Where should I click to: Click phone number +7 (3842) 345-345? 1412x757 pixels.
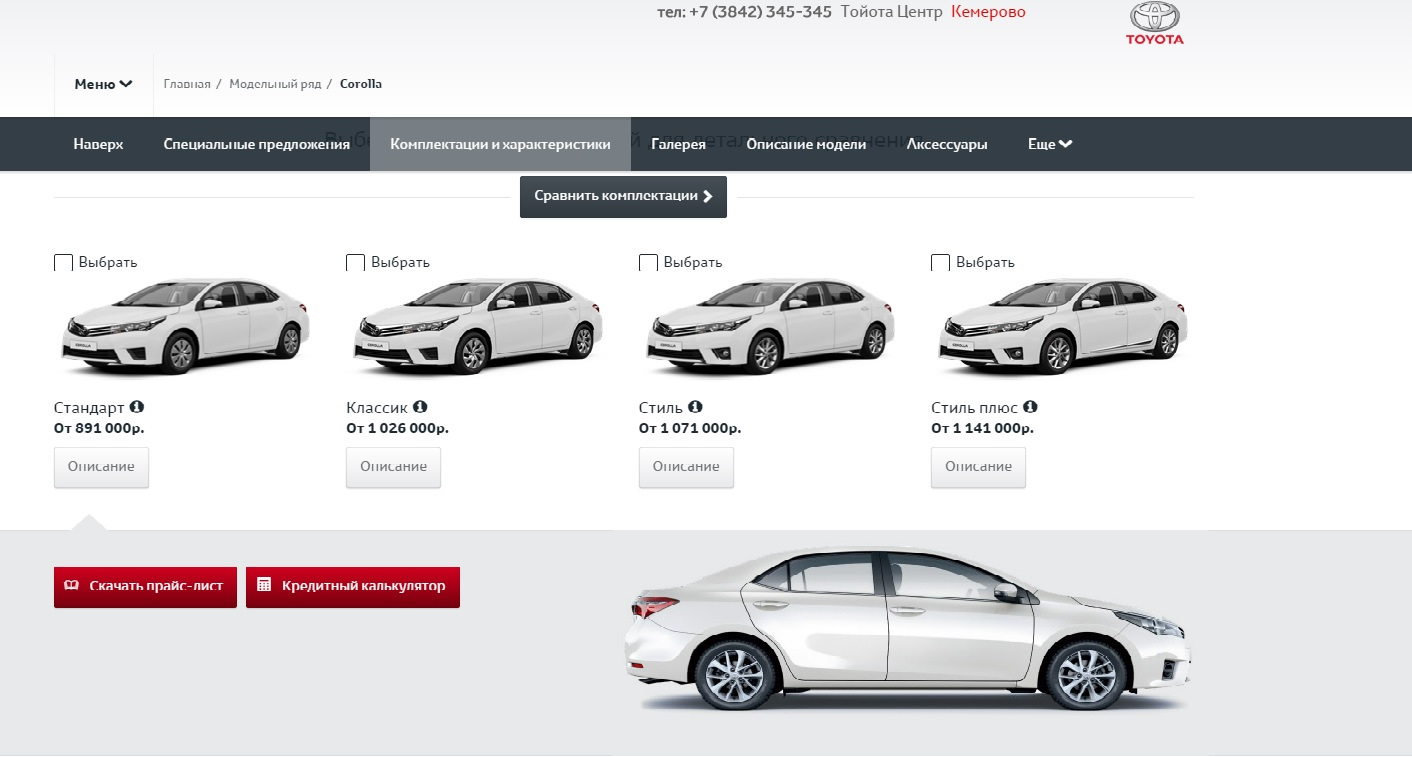[x=761, y=12]
